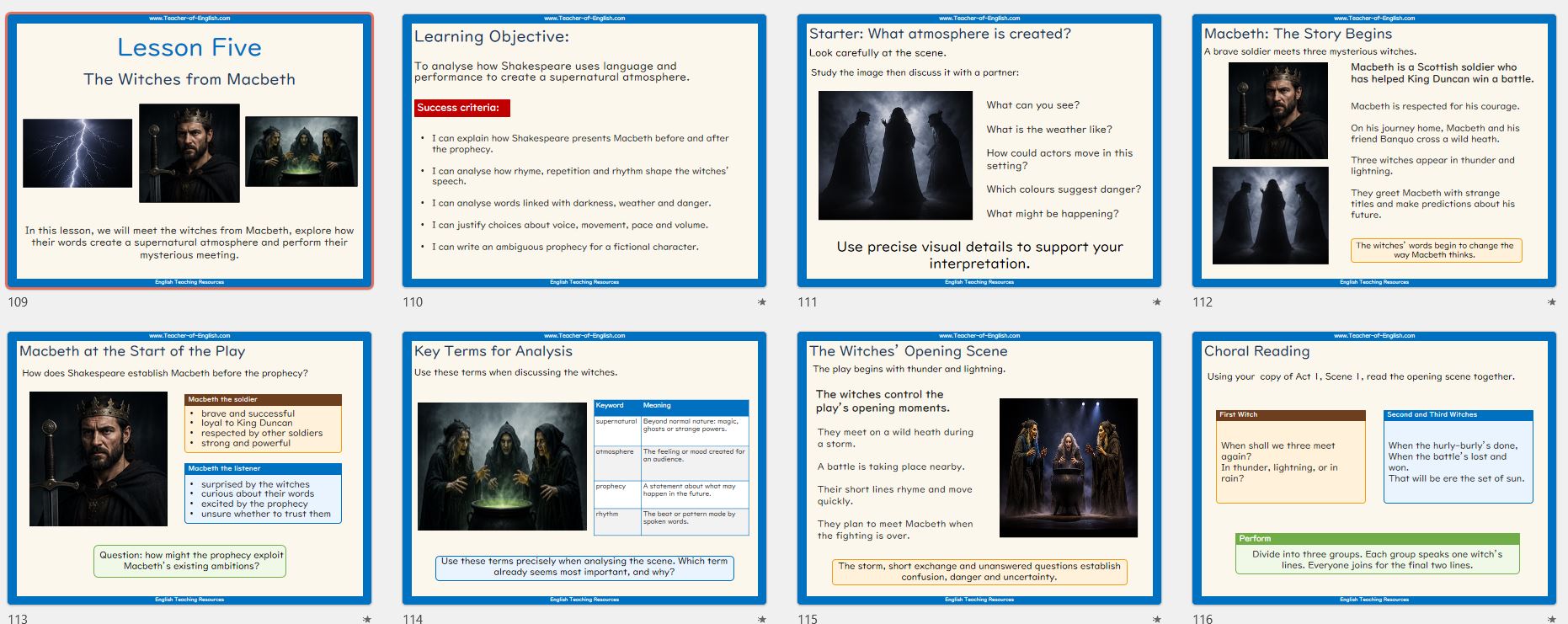Select the Witches' Opening Scene slide
This screenshot has width=1568, height=624.
[x=979, y=468]
